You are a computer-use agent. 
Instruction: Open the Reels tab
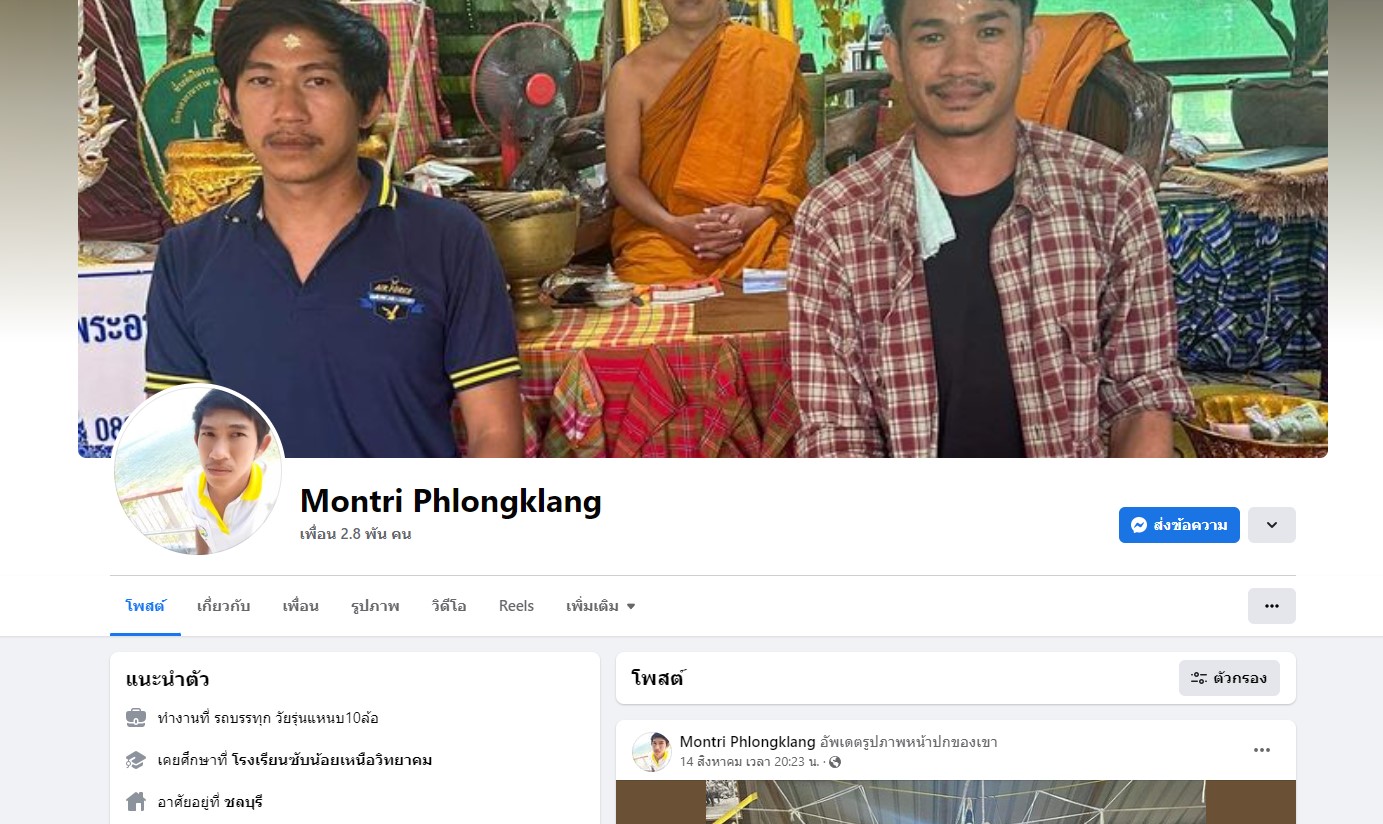click(516, 606)
